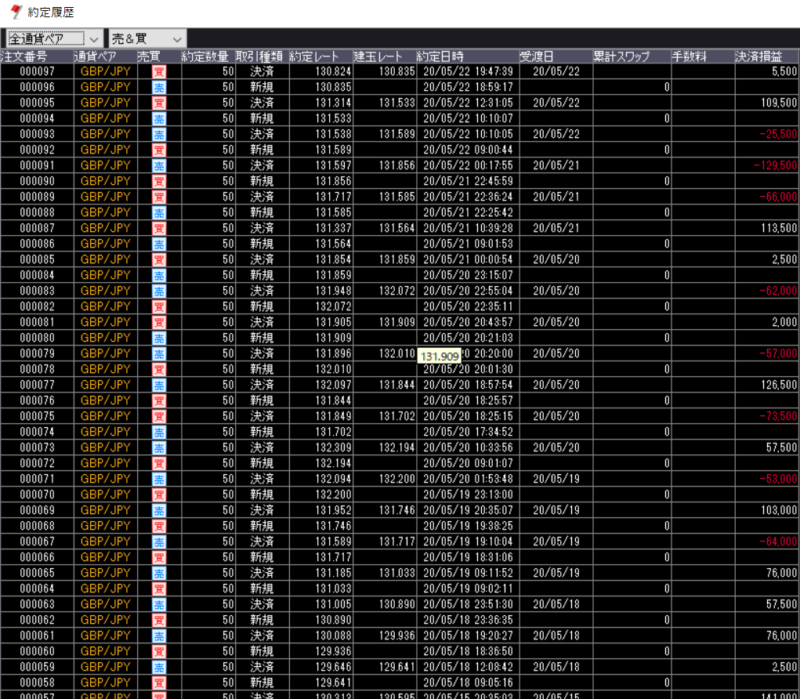Image resolution: width=800 pixels, height=699 pixels.
Task: Click the red 買 icon in order 000097 row
Action: coord(158,72)
